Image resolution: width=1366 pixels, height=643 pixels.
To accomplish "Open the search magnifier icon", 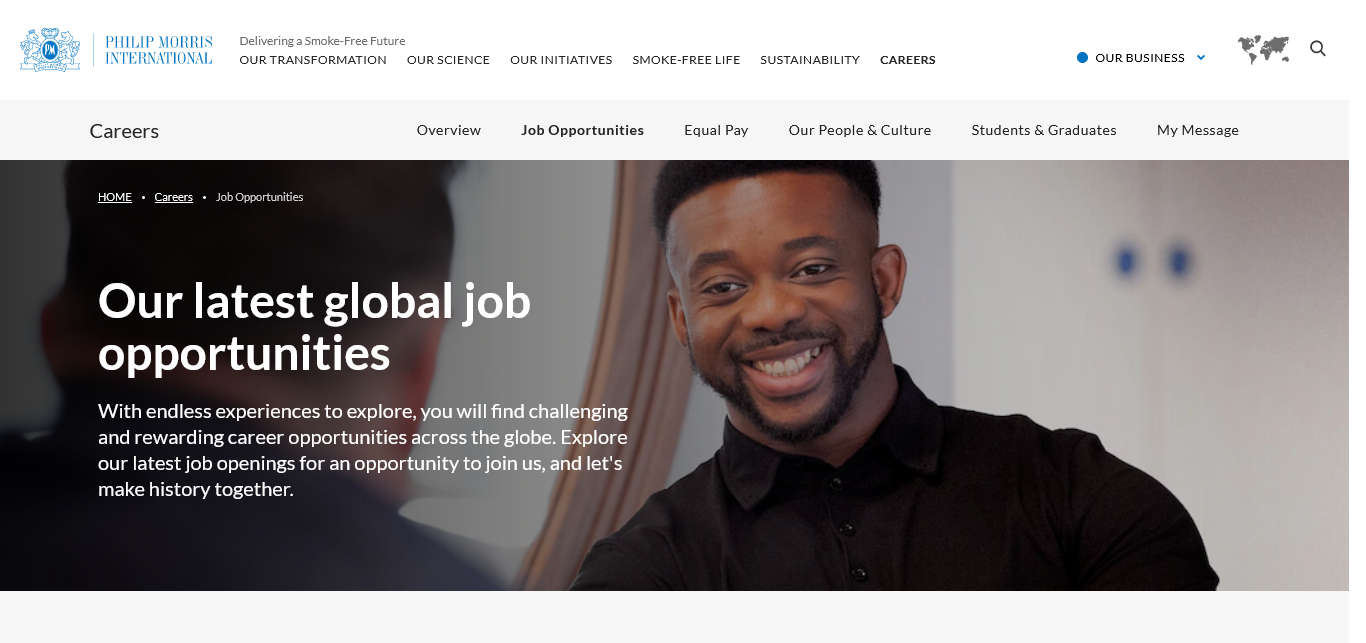I will point(1317,49).
